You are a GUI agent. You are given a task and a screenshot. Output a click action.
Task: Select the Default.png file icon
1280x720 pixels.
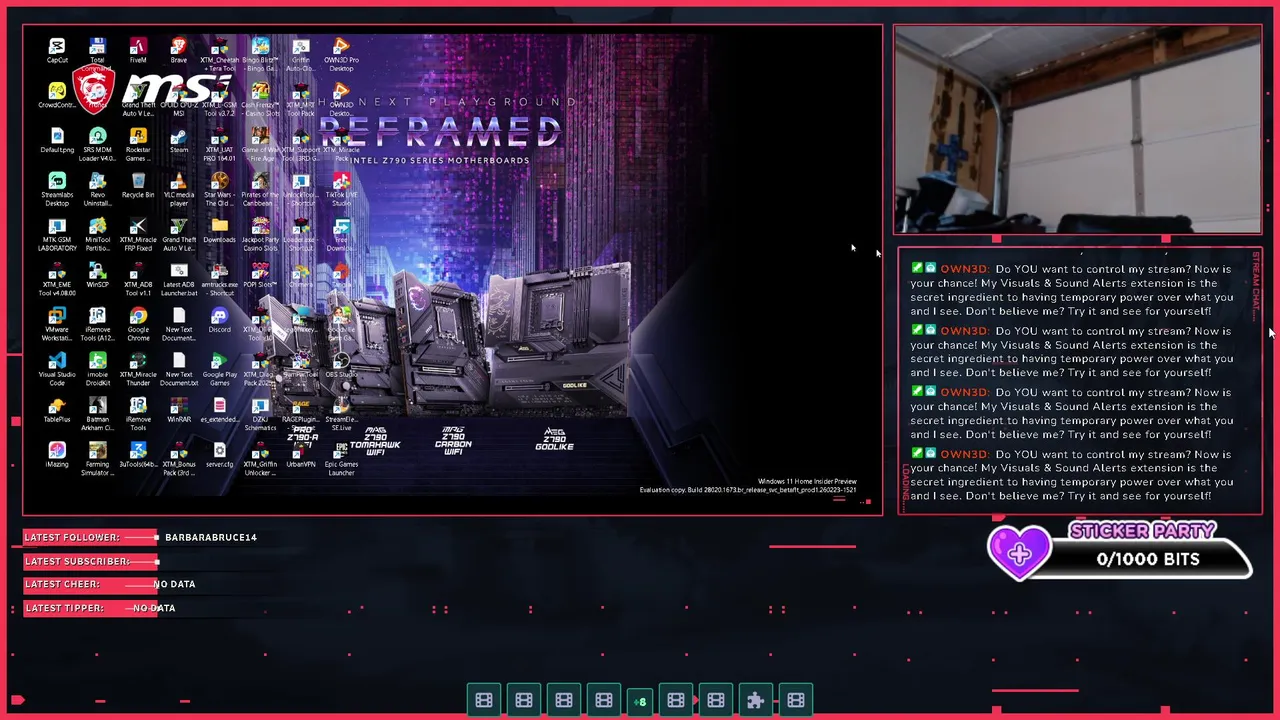tap(57, 141)
